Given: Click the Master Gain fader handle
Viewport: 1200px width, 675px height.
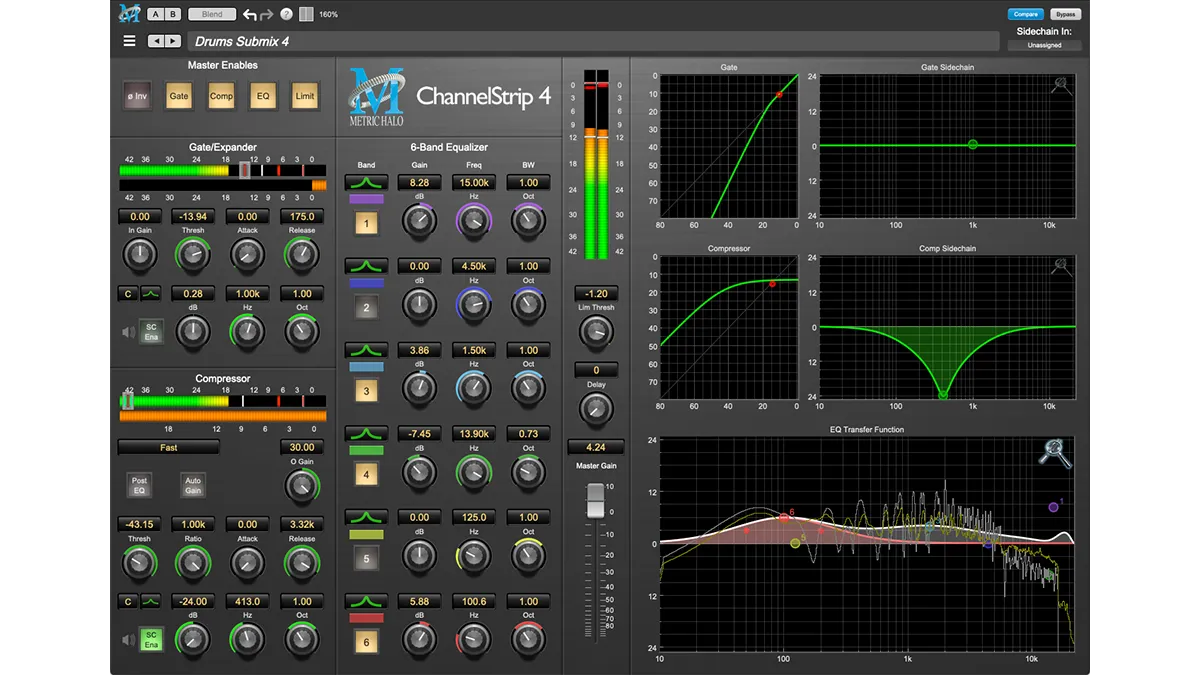Looking at the screenshot, I should pos(595,500).
